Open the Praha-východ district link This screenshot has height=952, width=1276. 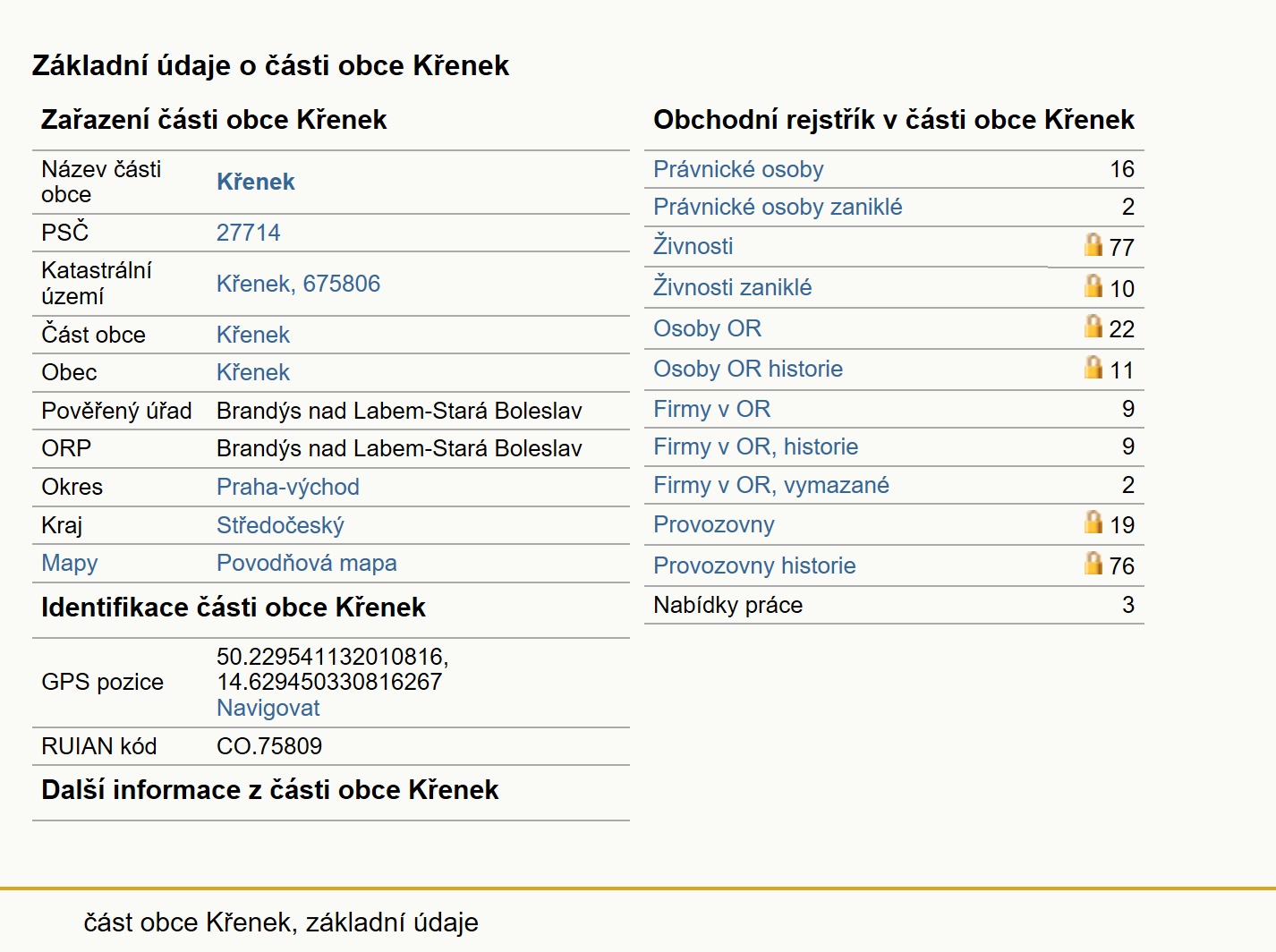[x=287, y=487]
